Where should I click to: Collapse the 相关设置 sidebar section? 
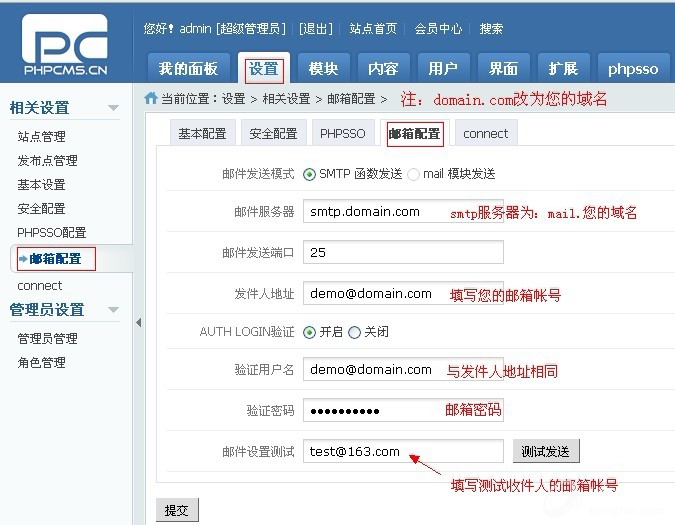point(113,108)
